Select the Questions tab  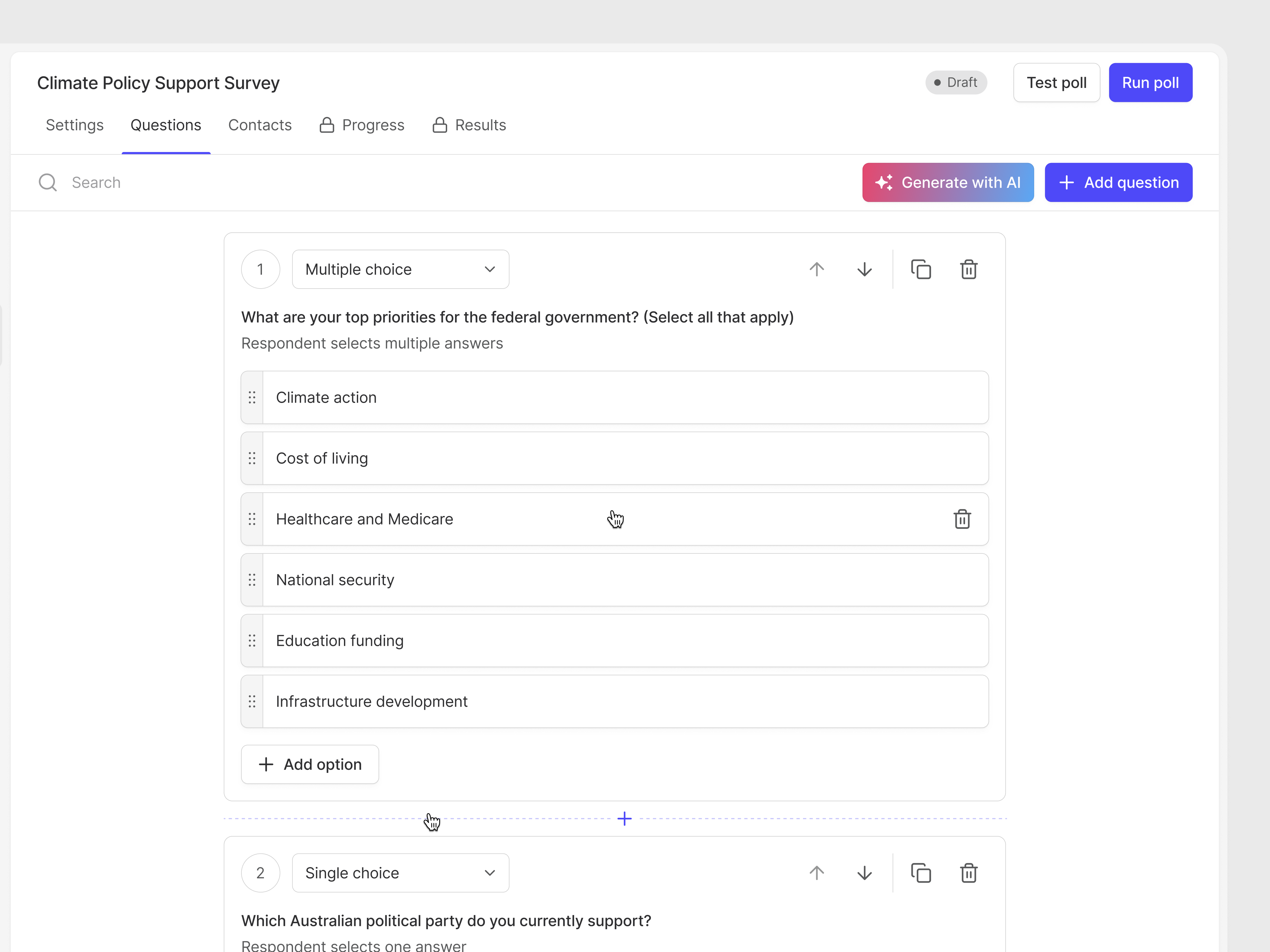pyautogui.click(x=166, y=125)
